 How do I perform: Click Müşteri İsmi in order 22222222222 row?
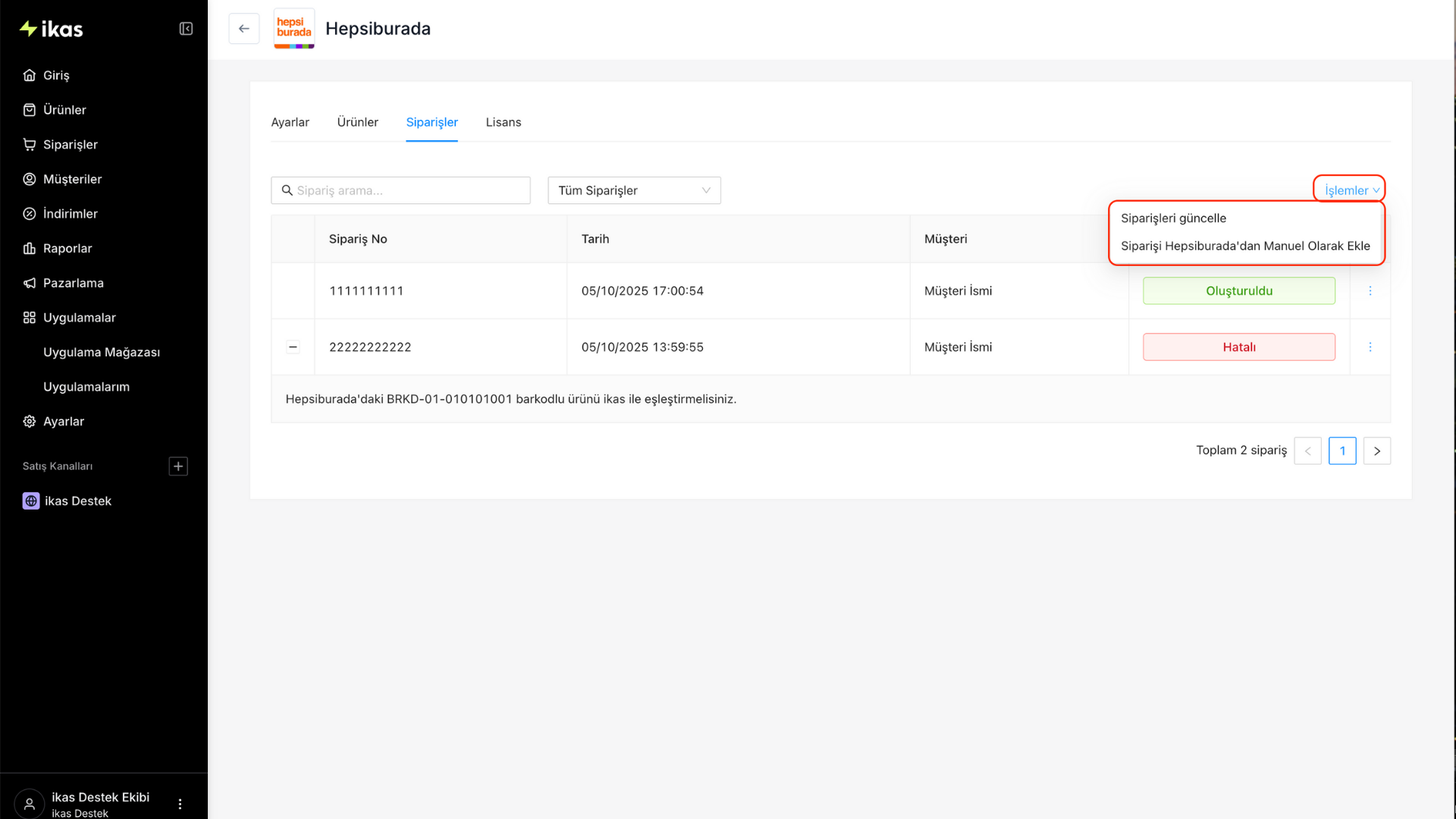pyautogui.click(x=958, y=347)
